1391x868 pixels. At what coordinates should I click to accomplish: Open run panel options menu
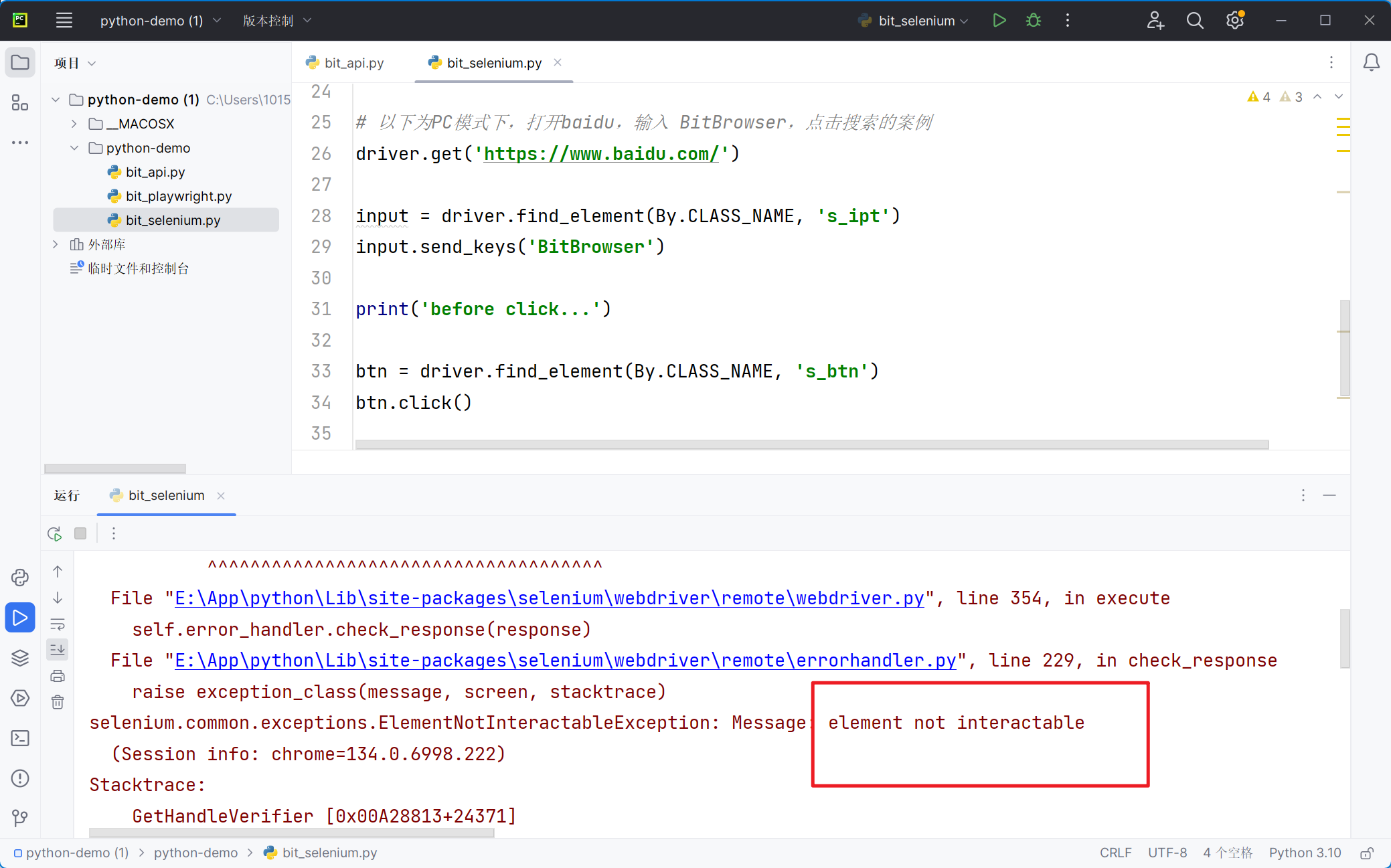click(1303, 495)
